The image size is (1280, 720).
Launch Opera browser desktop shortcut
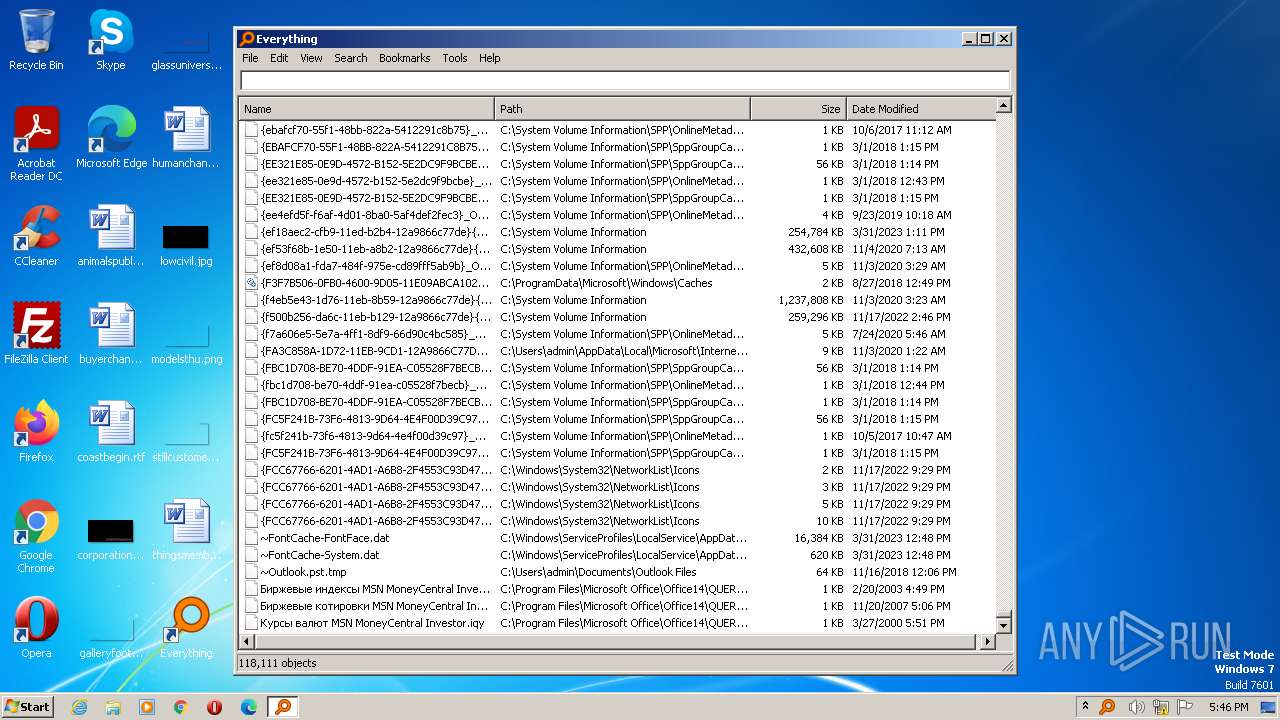36,628
